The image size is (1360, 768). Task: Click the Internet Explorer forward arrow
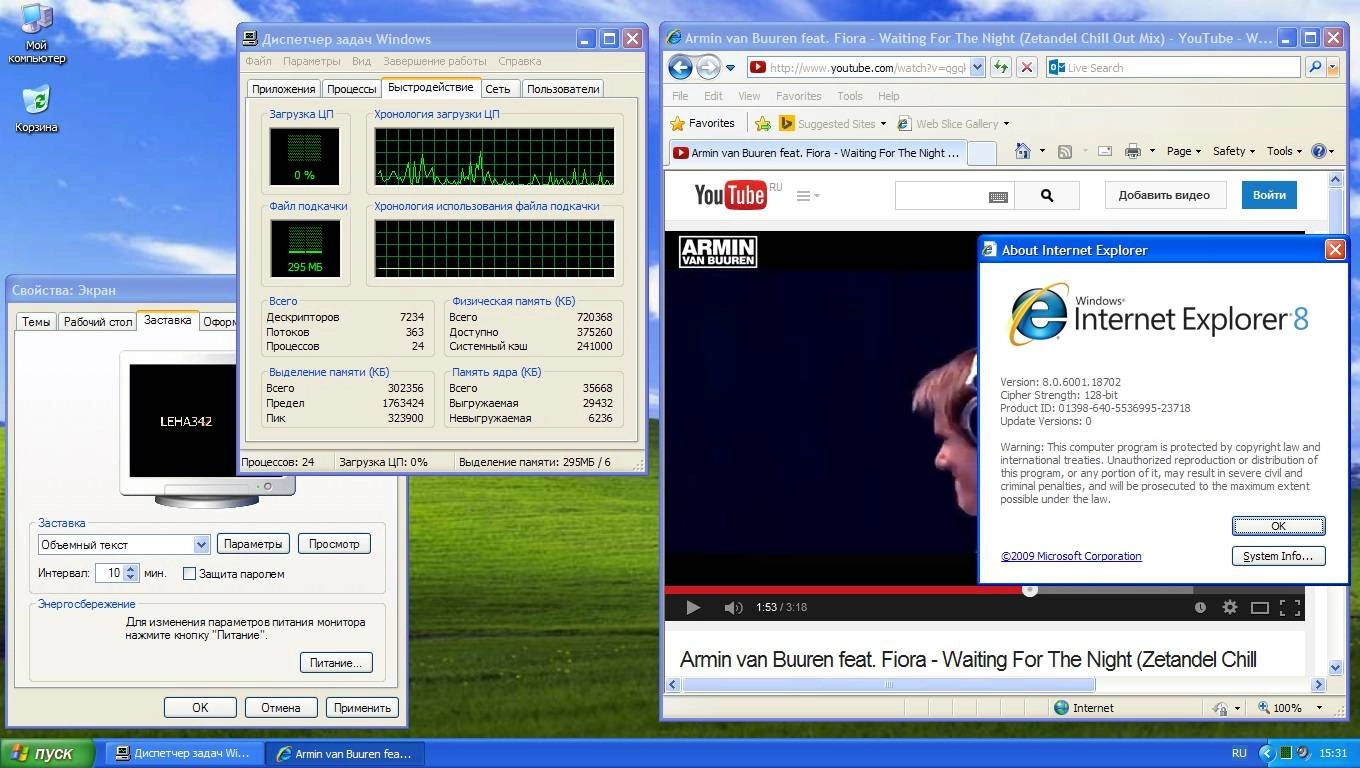point(708,67)
